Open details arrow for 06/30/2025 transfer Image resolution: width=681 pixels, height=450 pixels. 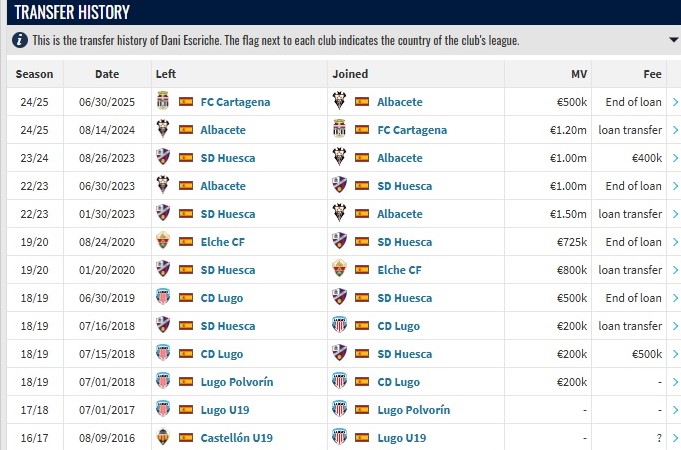pos(675,102)
